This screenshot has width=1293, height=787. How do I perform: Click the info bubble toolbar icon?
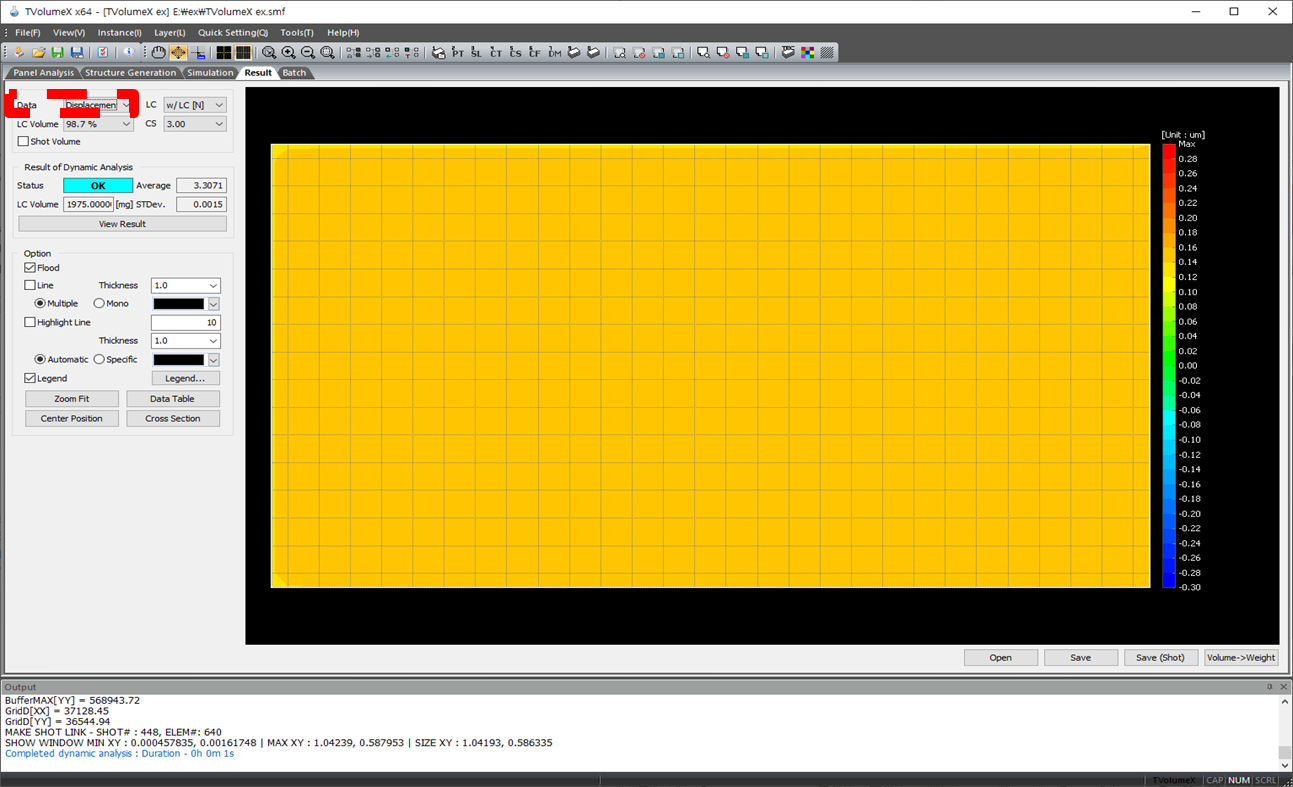click(129, 52)
